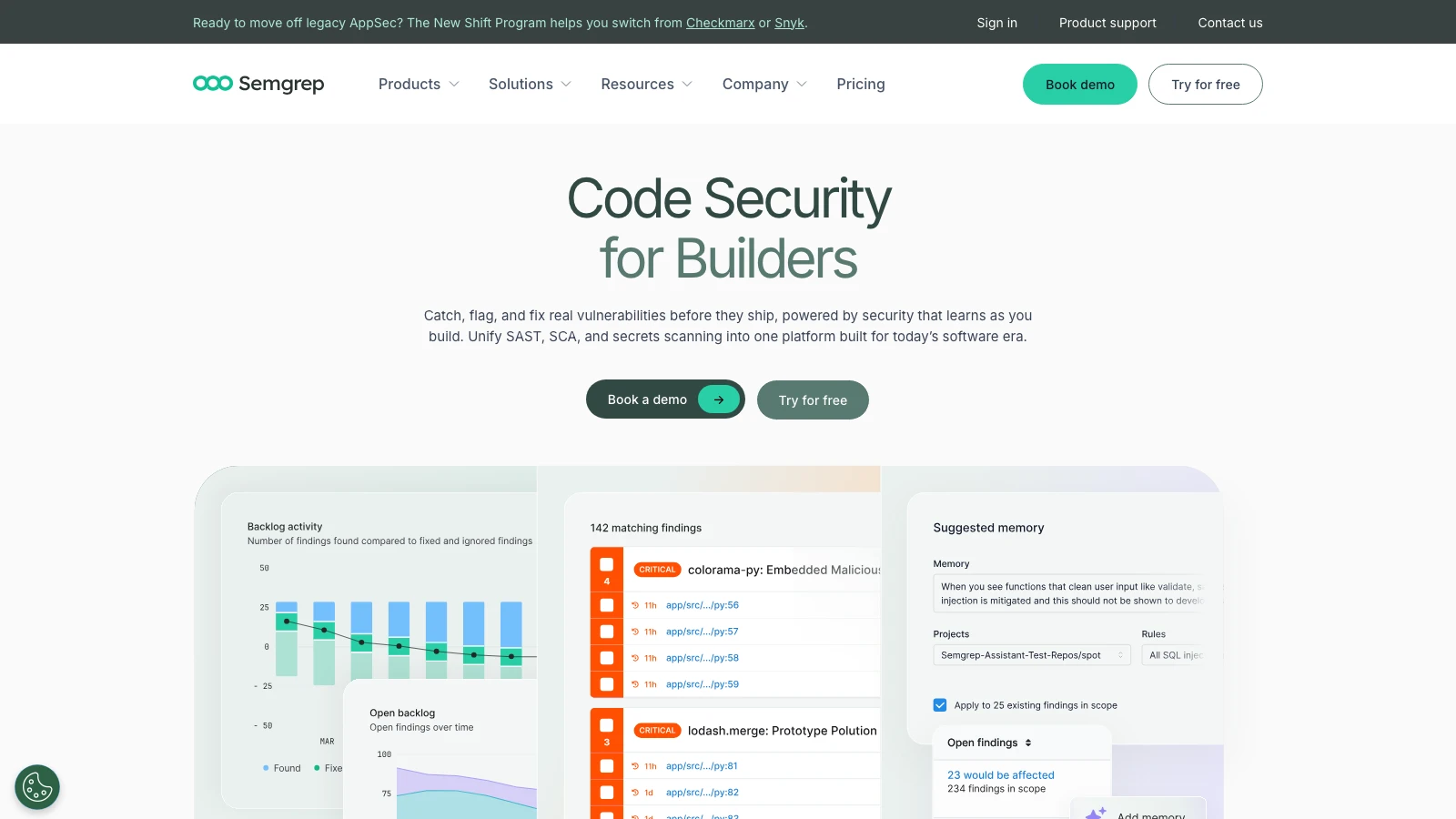The width and height of the screenshot is (1456, 819).
Task: Check the app/src/.../py:57 finding box
Action: (607, 632)
